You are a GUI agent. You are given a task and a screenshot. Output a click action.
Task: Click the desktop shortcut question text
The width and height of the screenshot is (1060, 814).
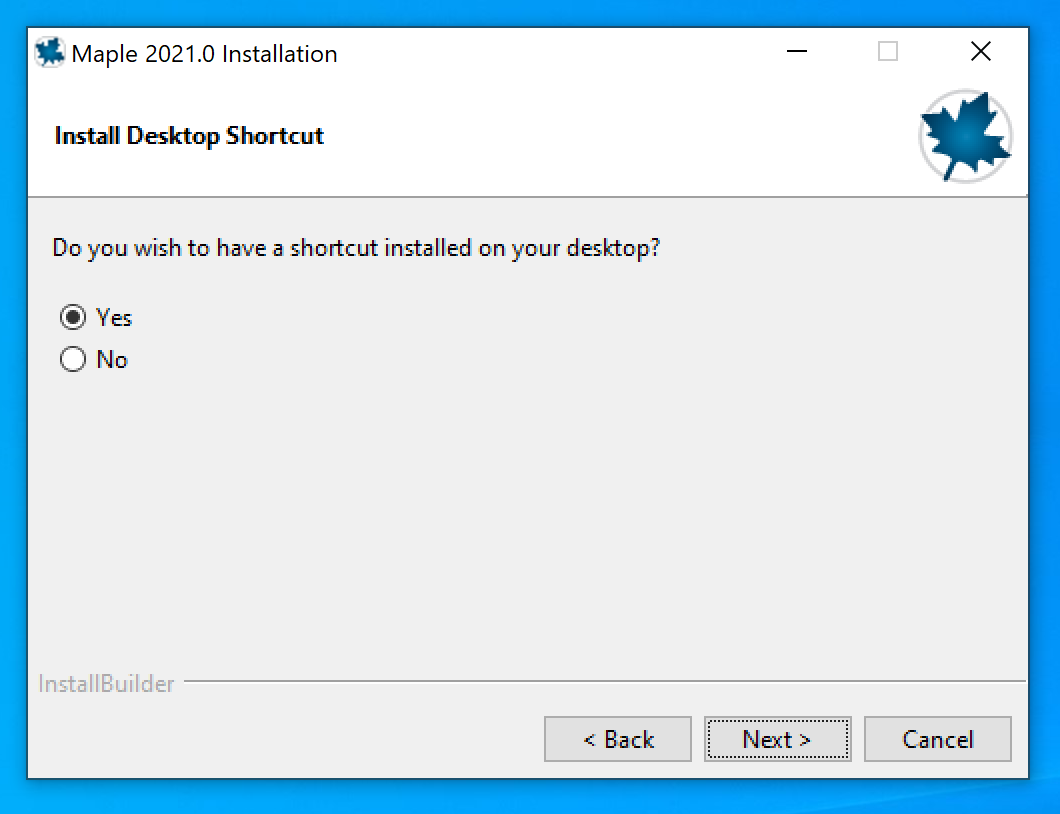tap(356, 248)
